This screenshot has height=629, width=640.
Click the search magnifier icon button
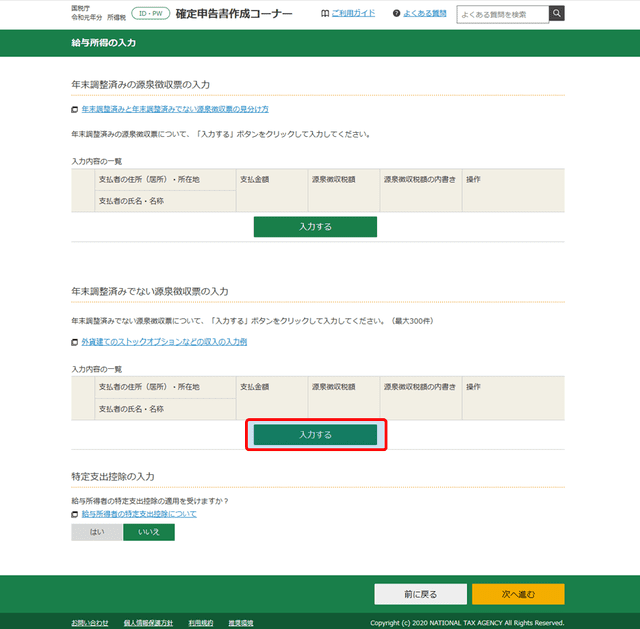(556, 13)
